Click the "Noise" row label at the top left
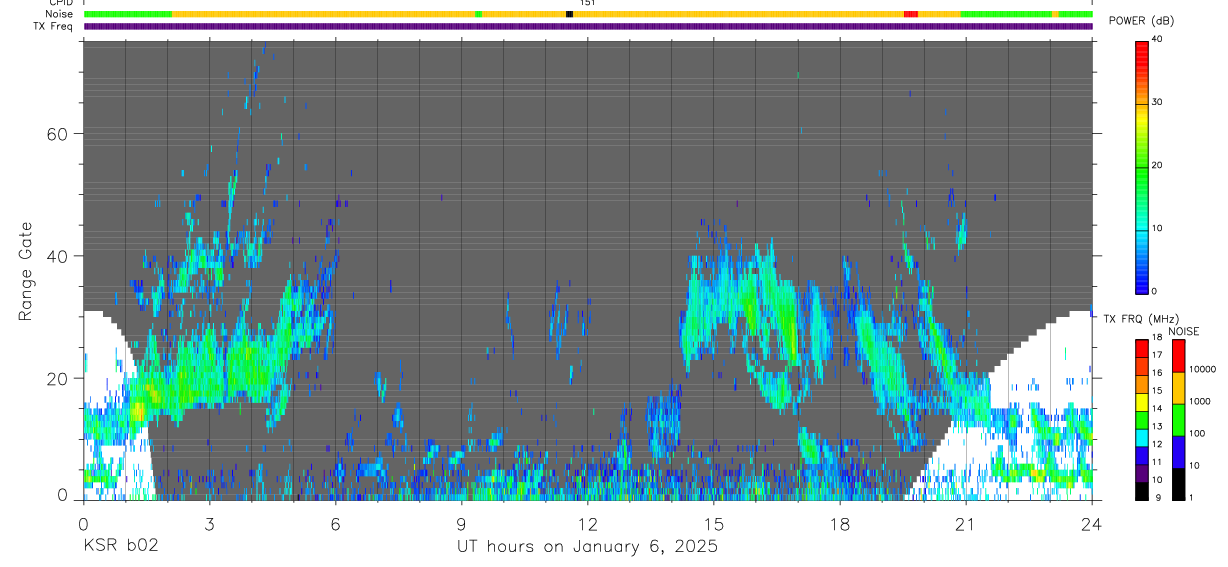Image resolution: width=1228 pixels, height=567 pixels. coord(60,14)
